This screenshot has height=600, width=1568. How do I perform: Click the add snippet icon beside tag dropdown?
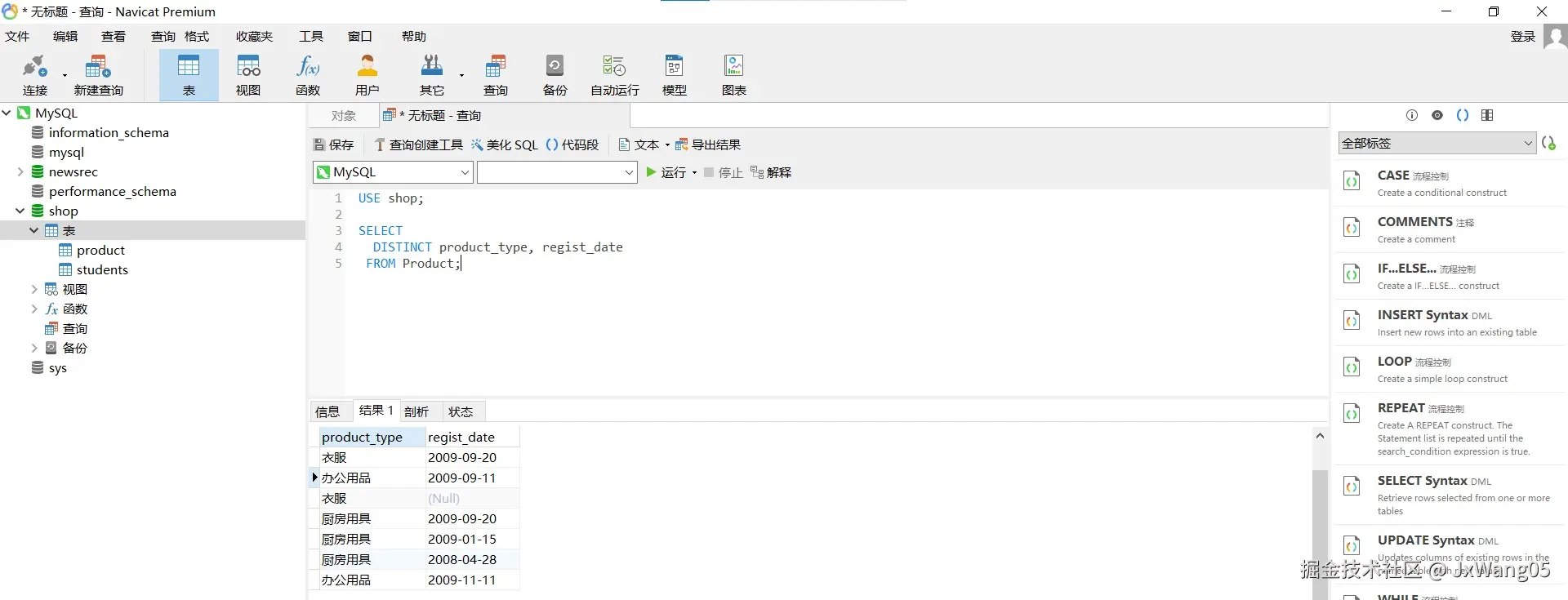(1548, 143)
